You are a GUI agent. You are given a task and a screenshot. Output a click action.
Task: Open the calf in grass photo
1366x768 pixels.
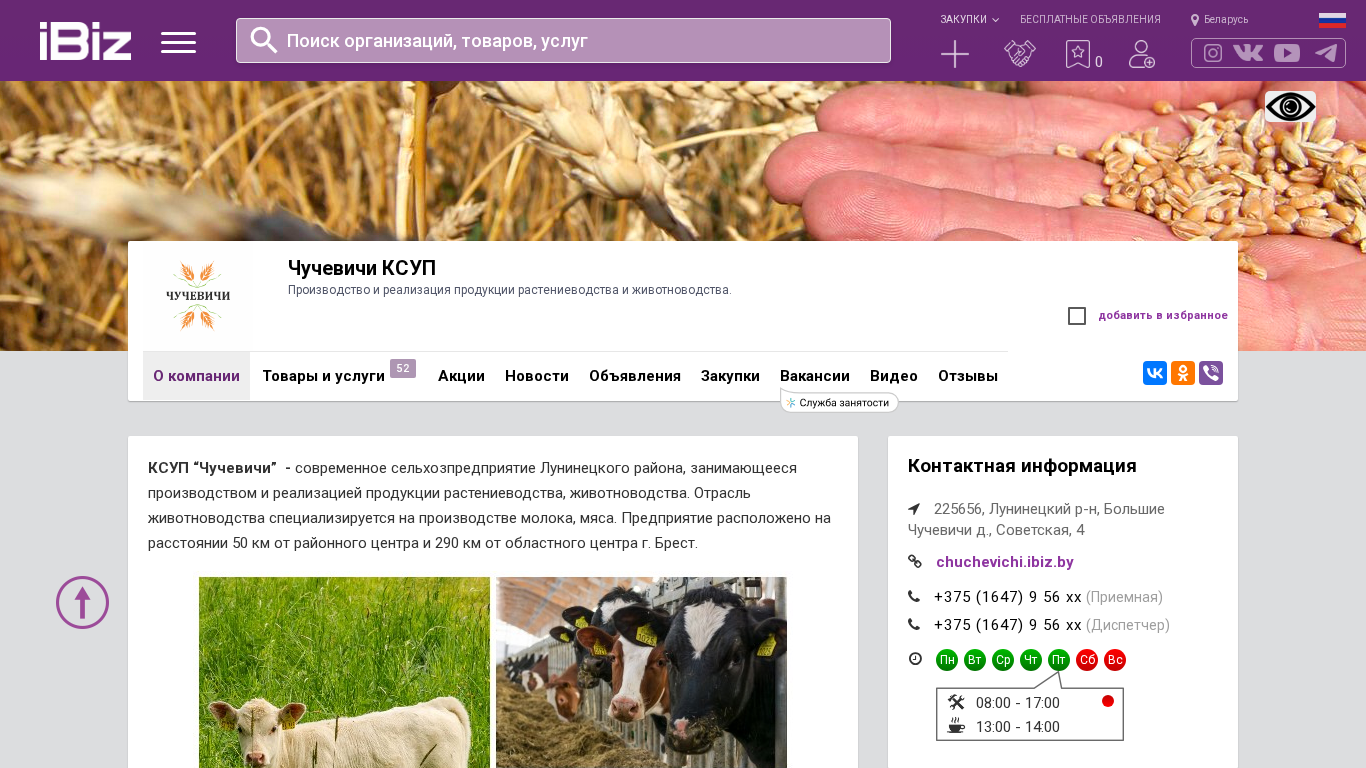344,672
